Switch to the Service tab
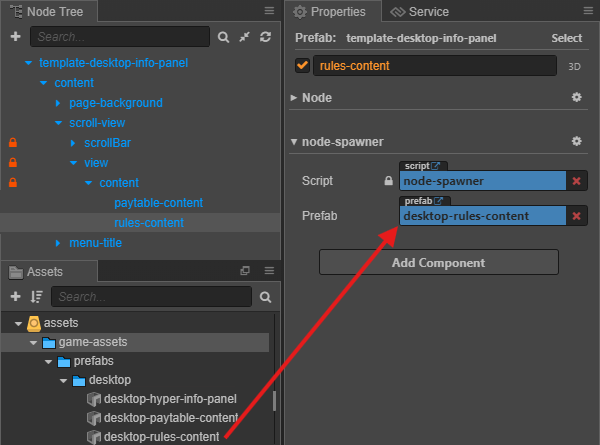The height and width of the screenshot is (445, 600). 420,11
